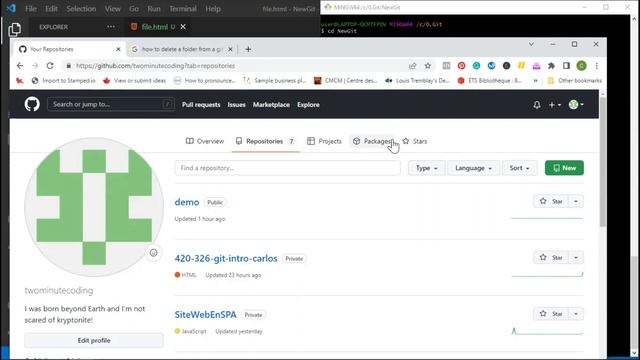
Task: Open the File menu in VS Code
Action: [x=31, y=9]
